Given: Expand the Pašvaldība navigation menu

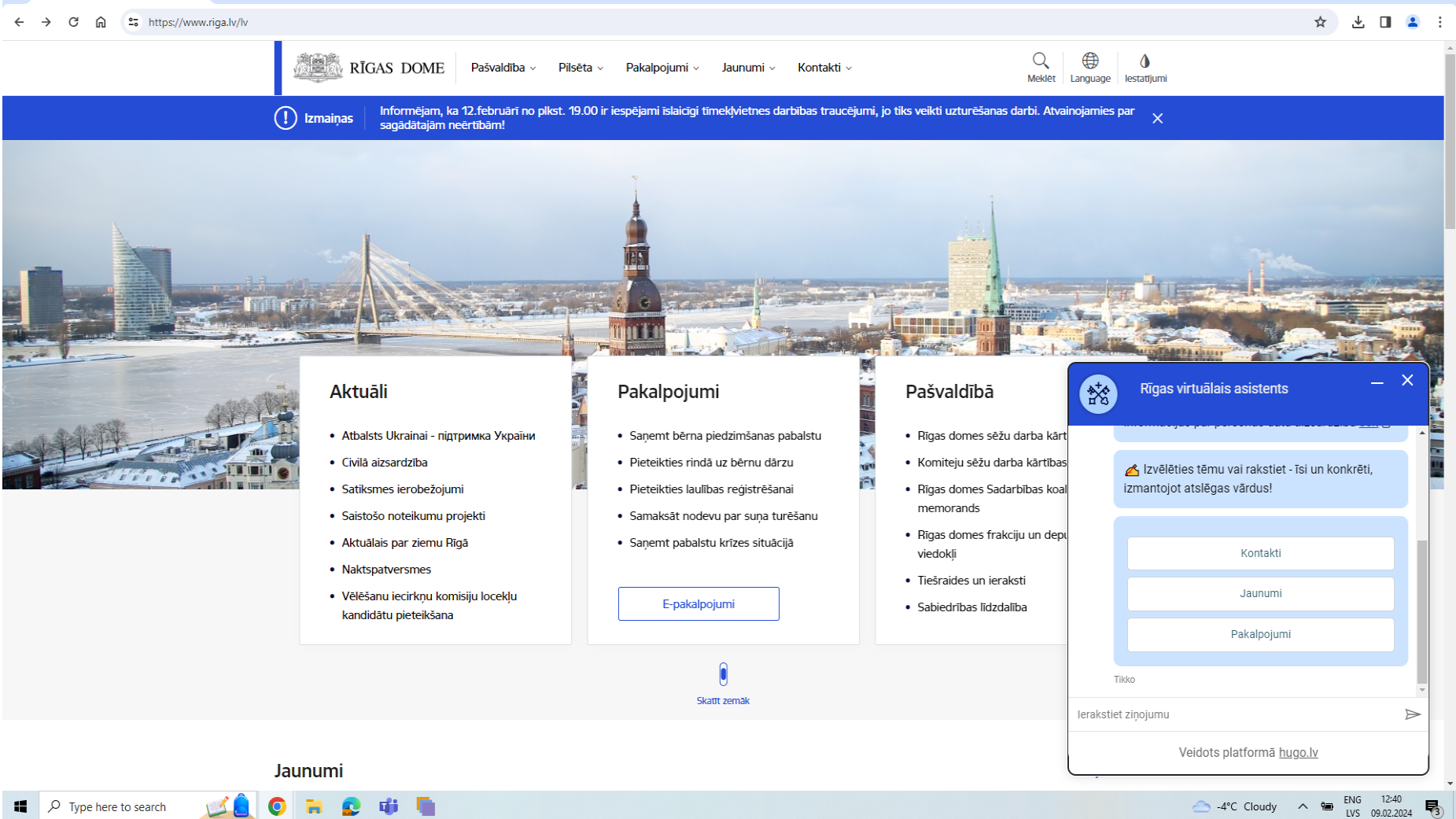Looking at the screenshot, I should tap(503, 68).
